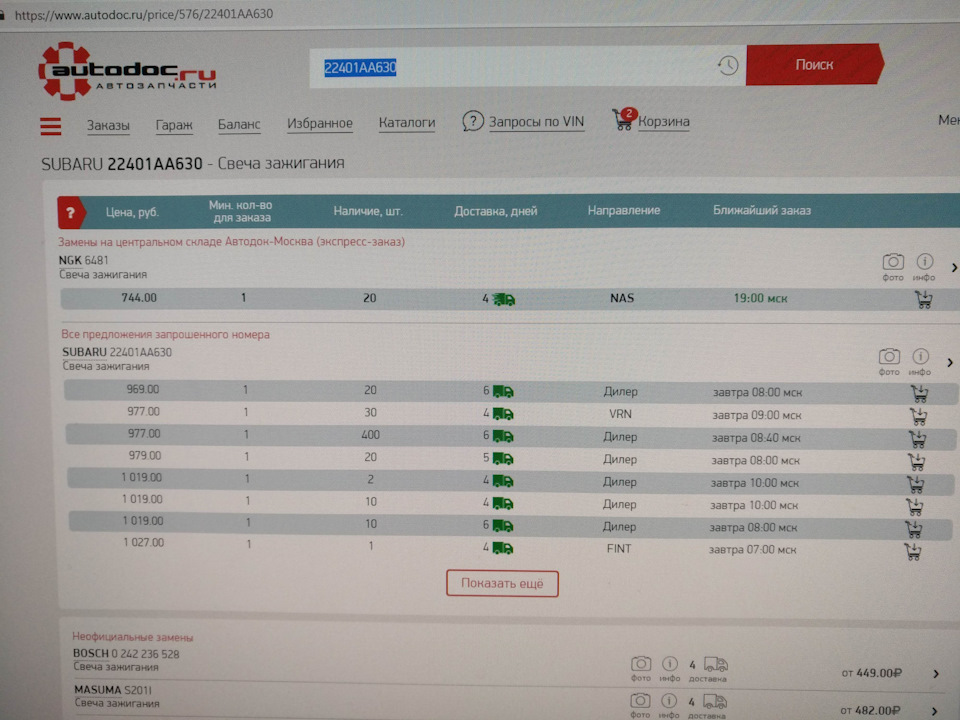Open the cart icon with badge 2

[624, 119]
